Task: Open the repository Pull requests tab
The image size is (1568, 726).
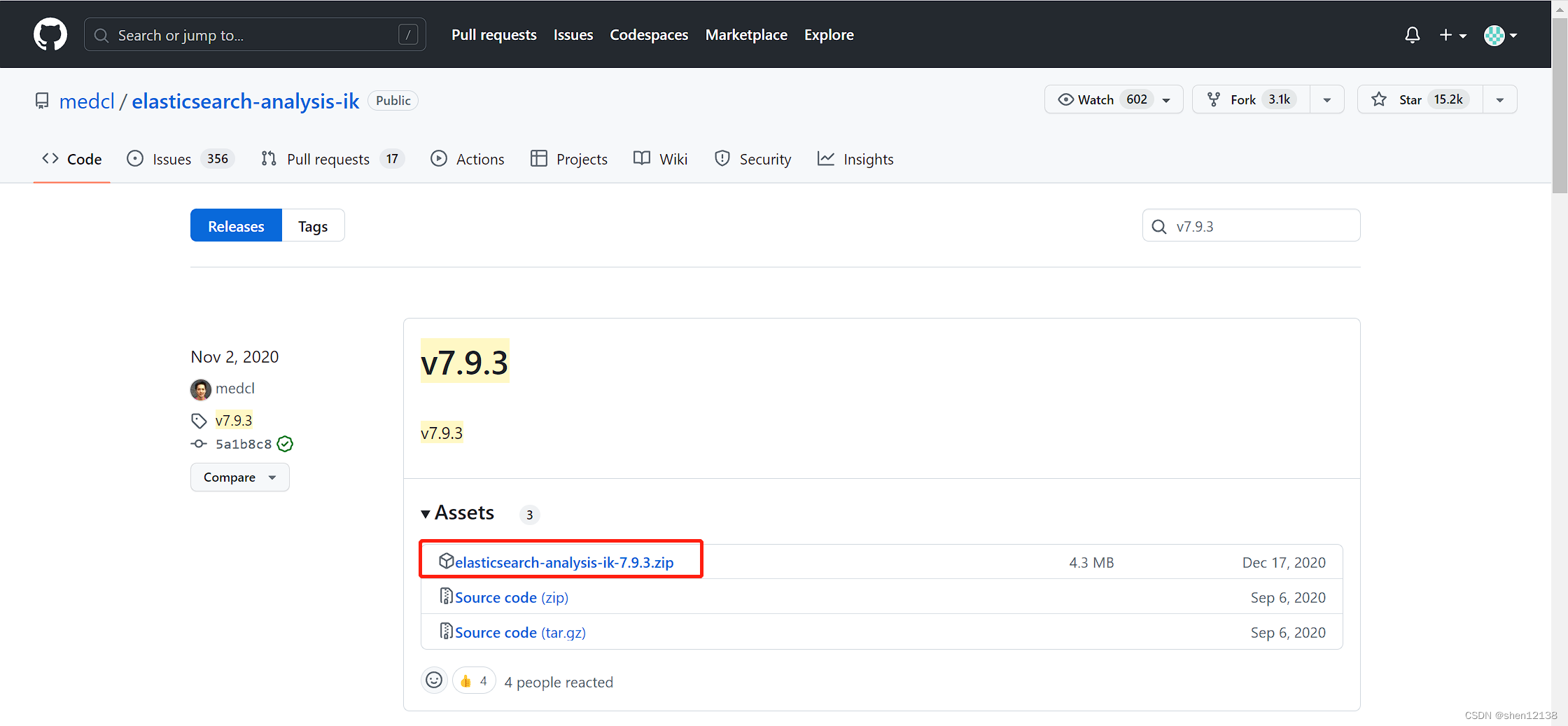Action: pyautogui.click(x=332, y=159)
